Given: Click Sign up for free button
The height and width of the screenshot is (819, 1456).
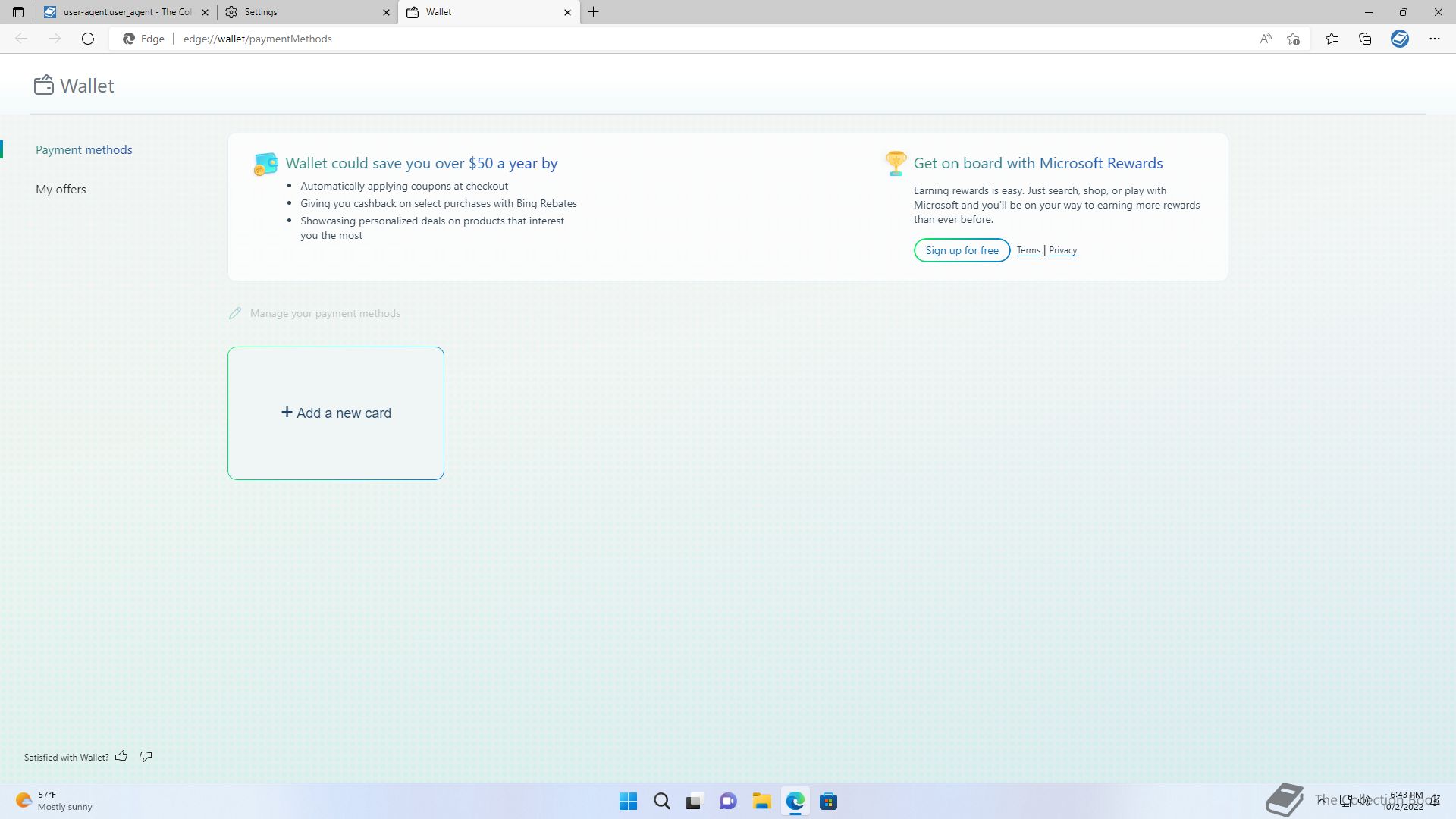Looking at the screenshot, I should point(962,250).
